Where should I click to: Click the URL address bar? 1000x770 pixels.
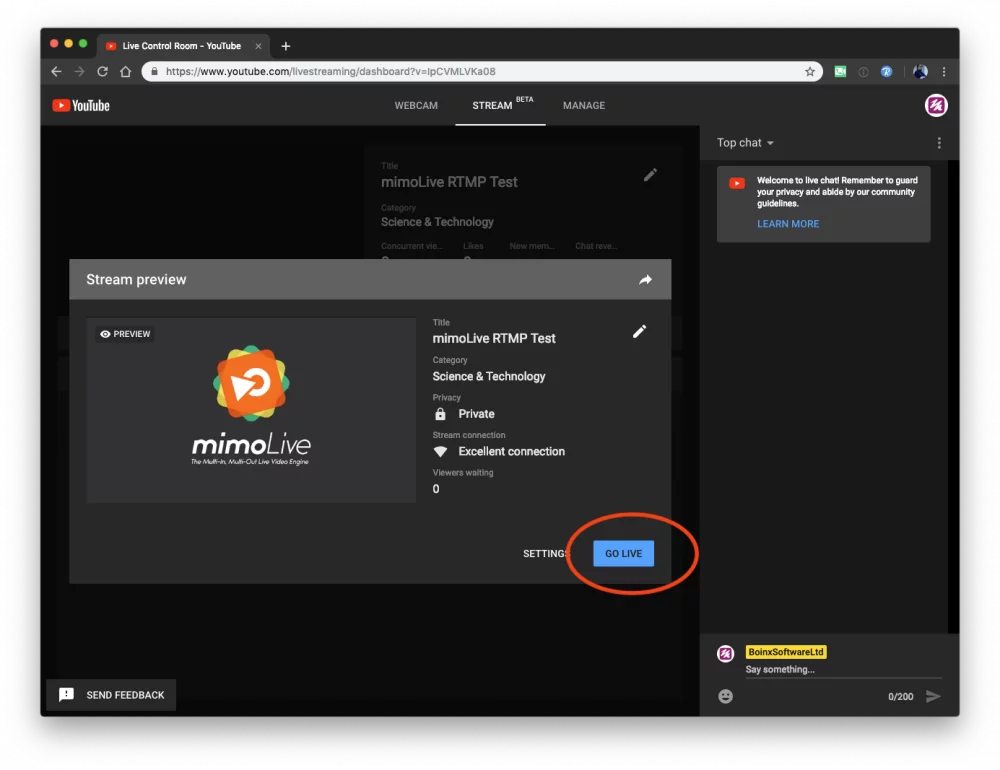482,71
